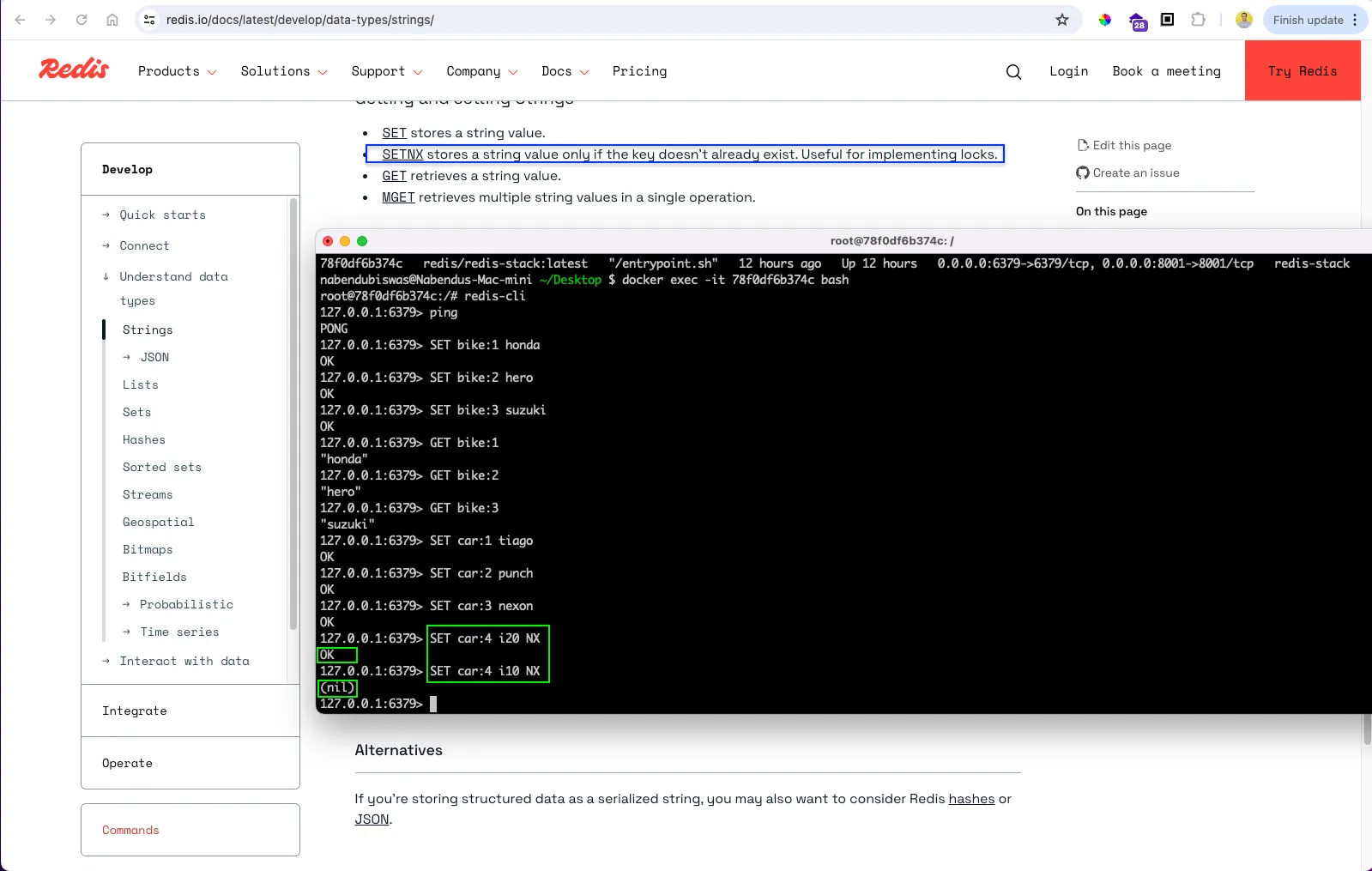Click the SETNX command link
This screenshot has height=871, width=1372.
[x=402, y=154]
